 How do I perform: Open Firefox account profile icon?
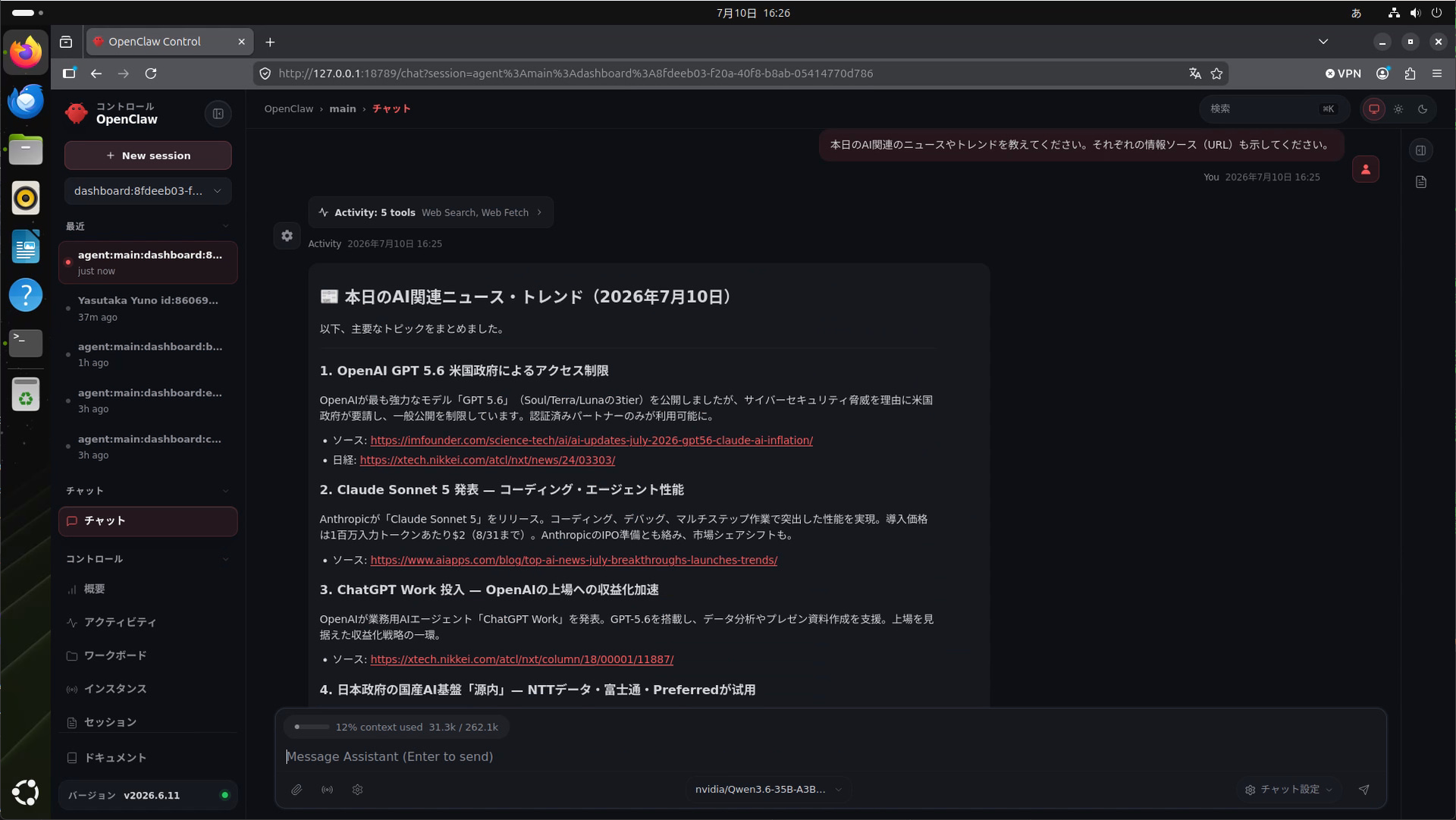[1382, 74]
